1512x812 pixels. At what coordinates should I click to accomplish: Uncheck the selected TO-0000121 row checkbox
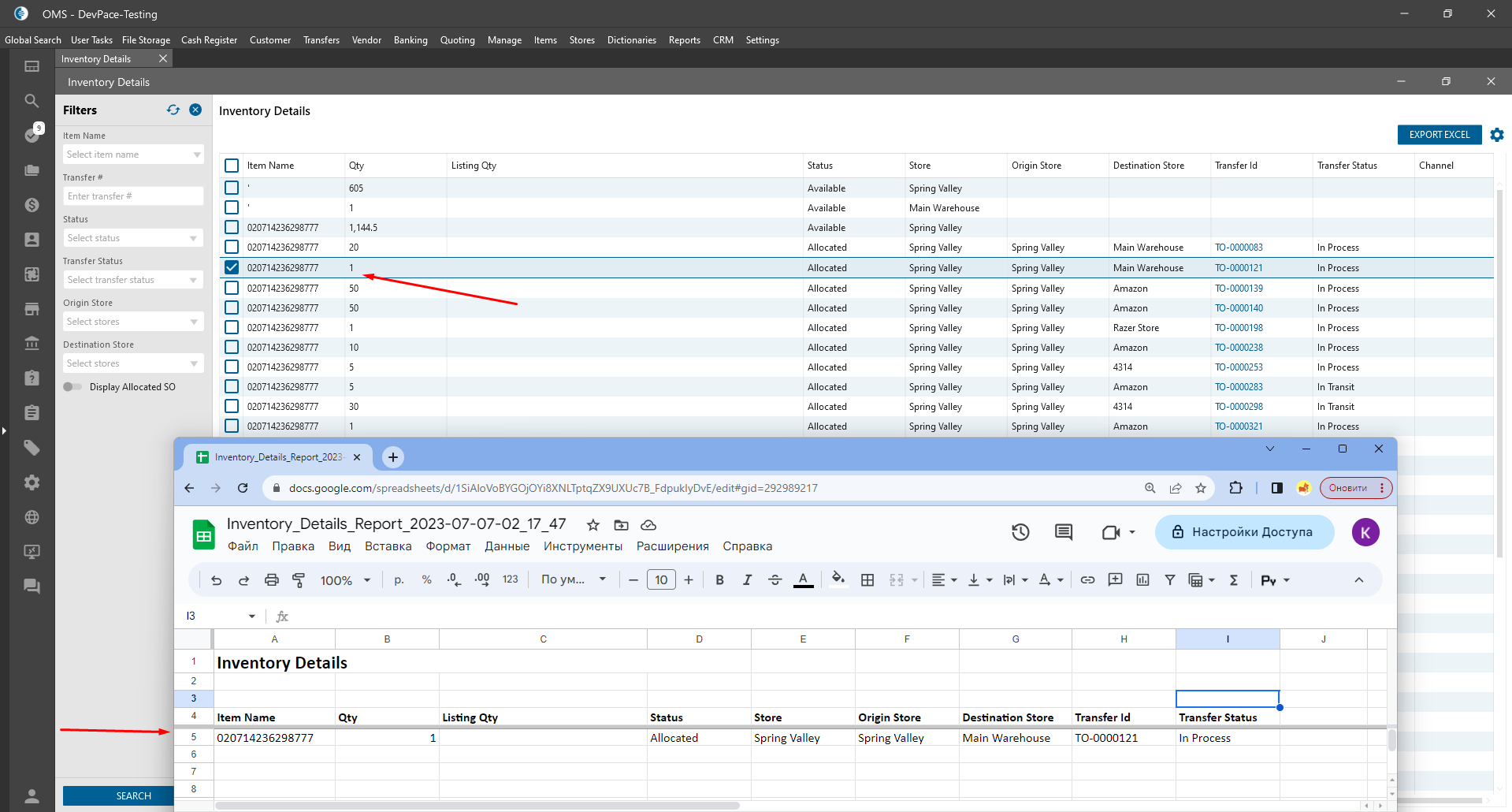click(x=232, y=268)
